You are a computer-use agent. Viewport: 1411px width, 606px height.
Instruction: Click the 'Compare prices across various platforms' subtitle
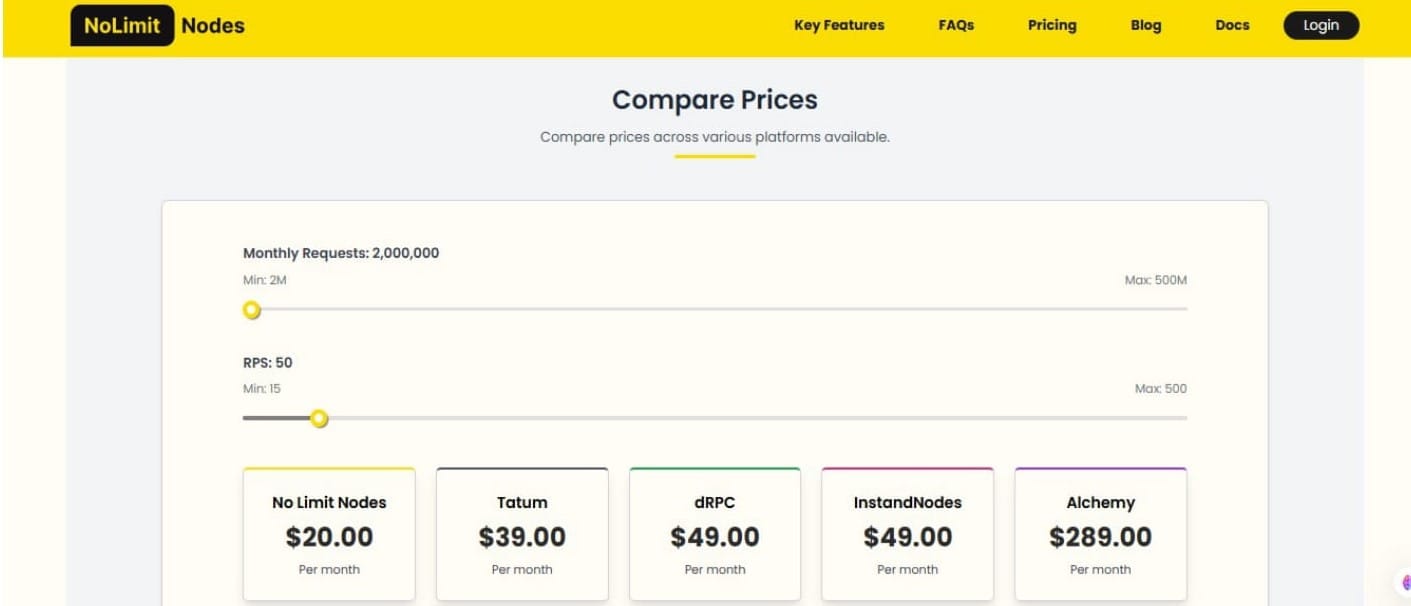point(715,137)
